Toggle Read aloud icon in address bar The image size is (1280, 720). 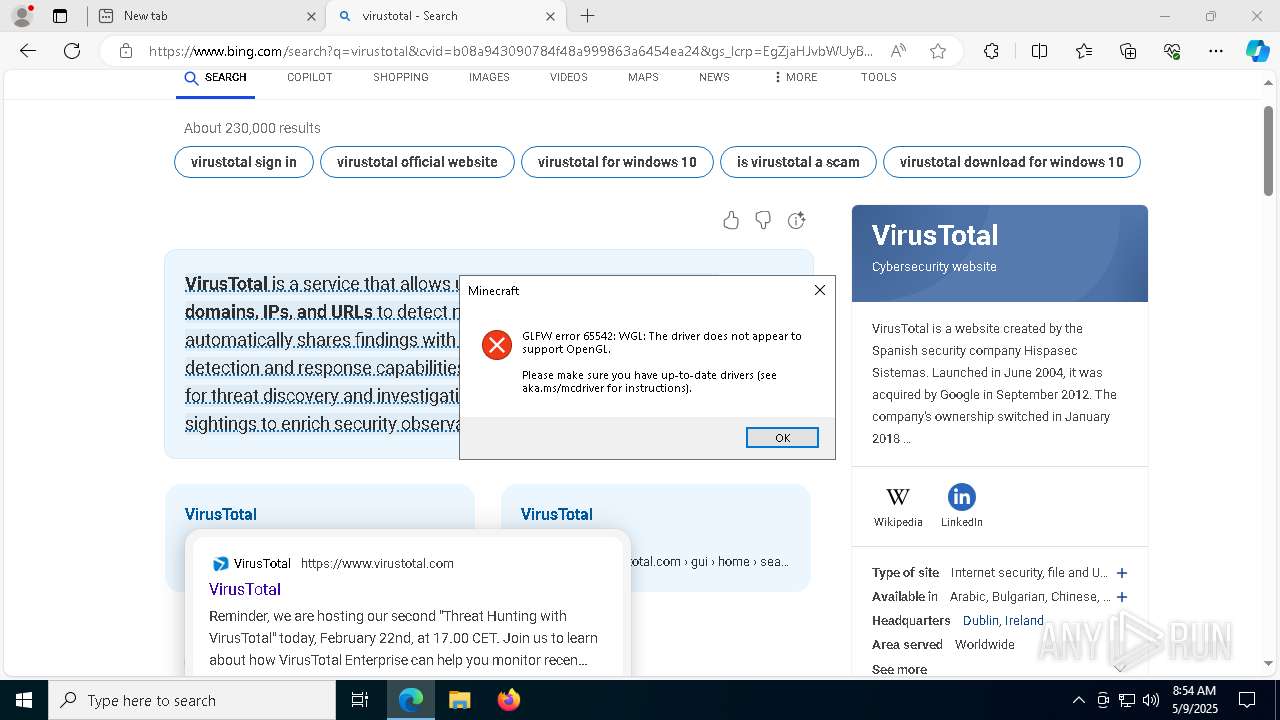pos(898,51)
